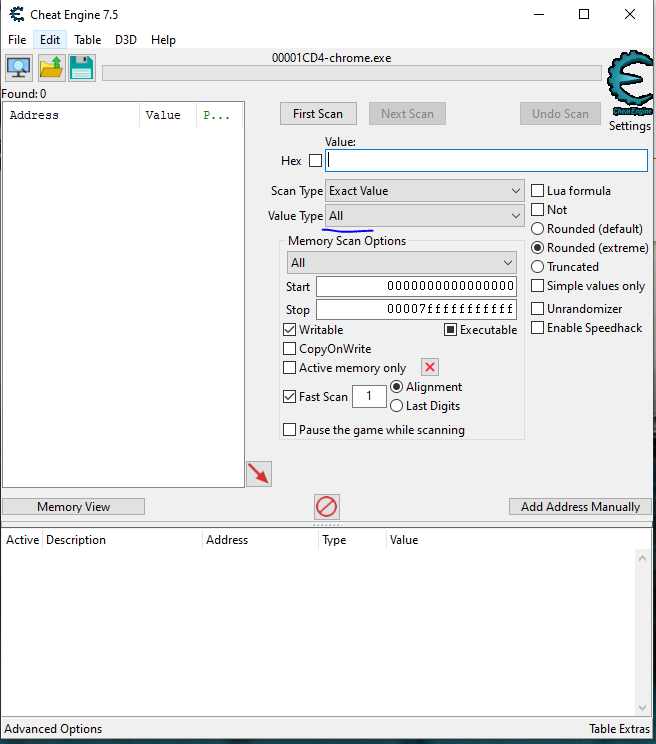This screenshot has width=656, height=744.
Task: Select Rounded (extreme) radio button
Action: pyautogui.click(x=537, y=248)
